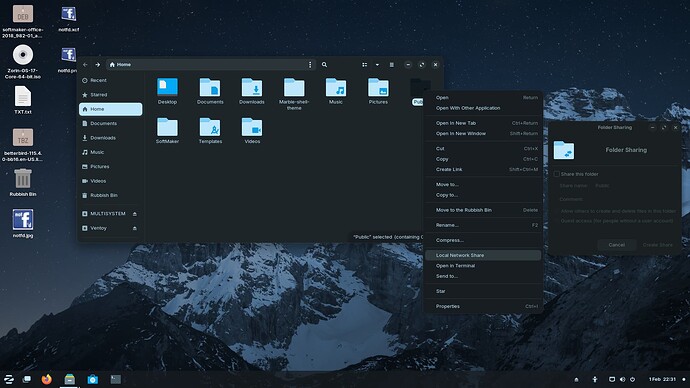The height and width of the screenshot is (388, 690).
Task: Eject the Ventoy drive in sidebar
Action: 135,228
